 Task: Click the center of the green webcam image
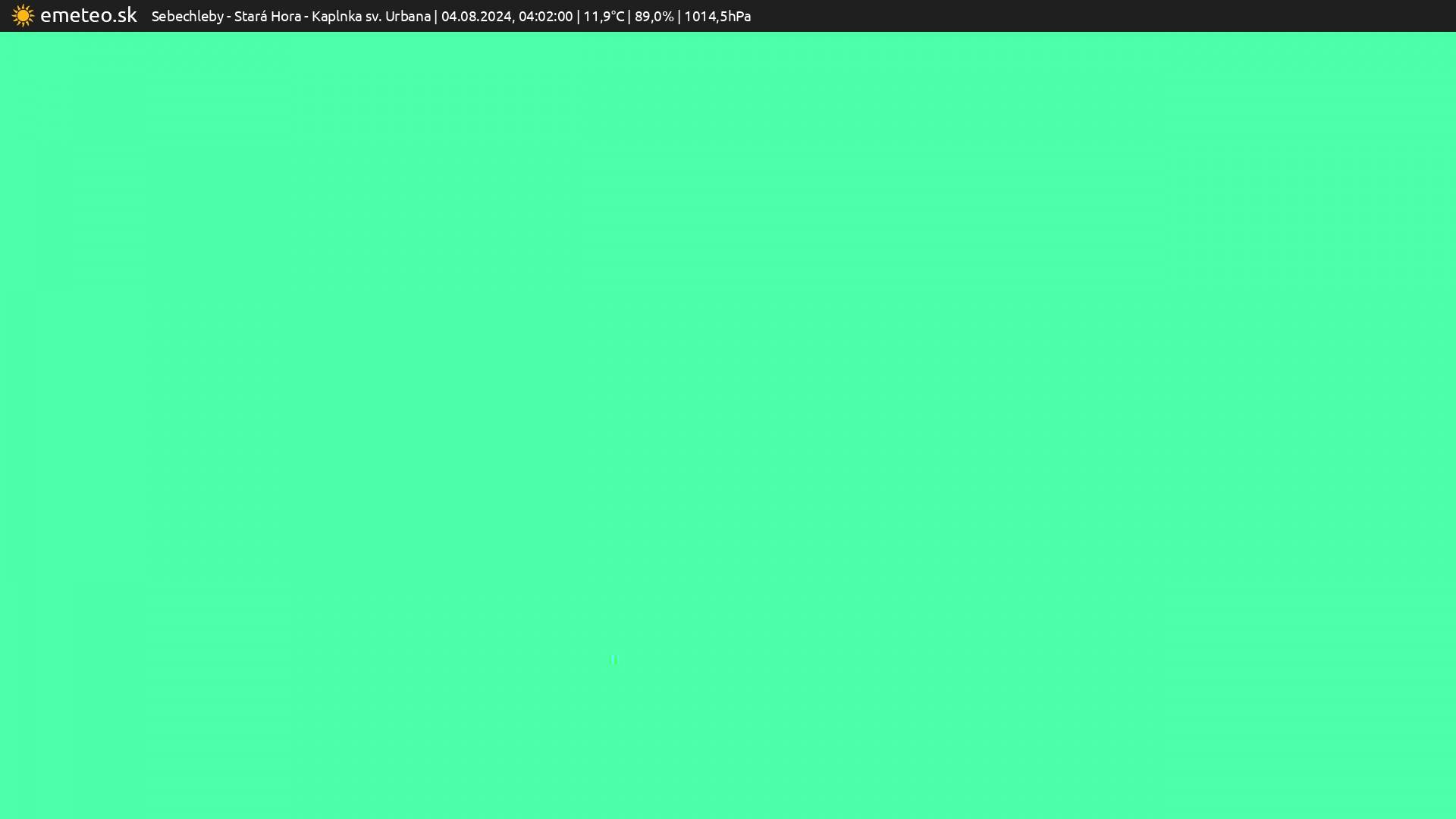pos(728,425)
